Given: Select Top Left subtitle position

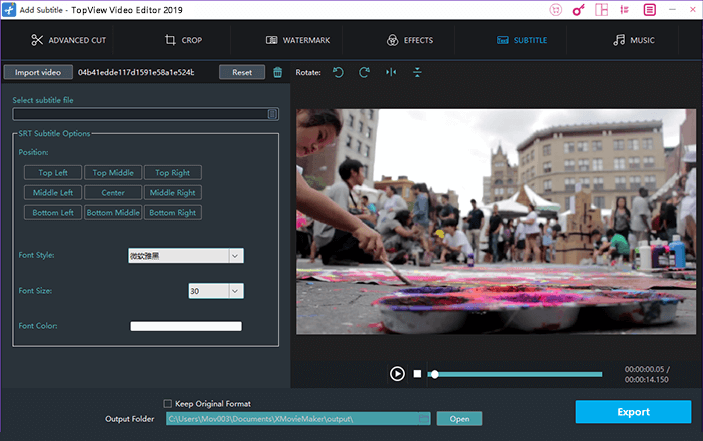Looking at the screenshot, I should (53, 172).
